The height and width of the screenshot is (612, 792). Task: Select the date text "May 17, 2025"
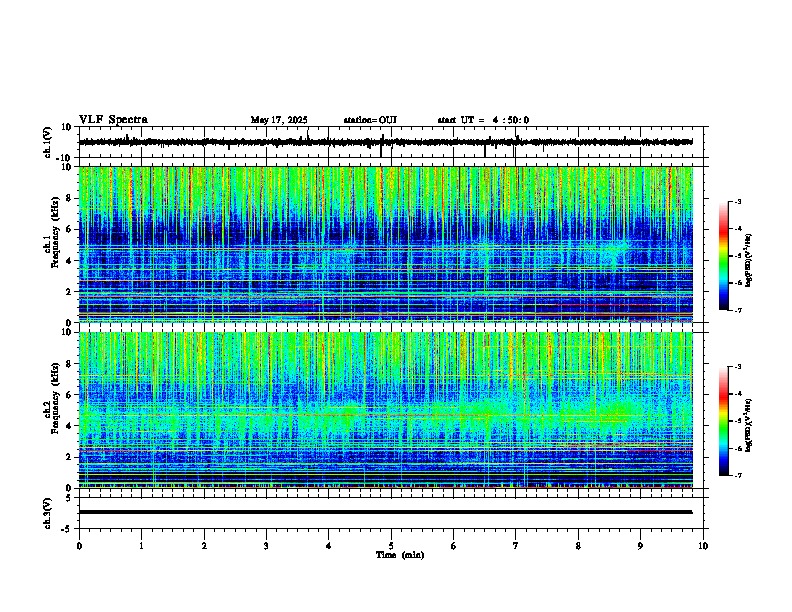pos(279,120)
